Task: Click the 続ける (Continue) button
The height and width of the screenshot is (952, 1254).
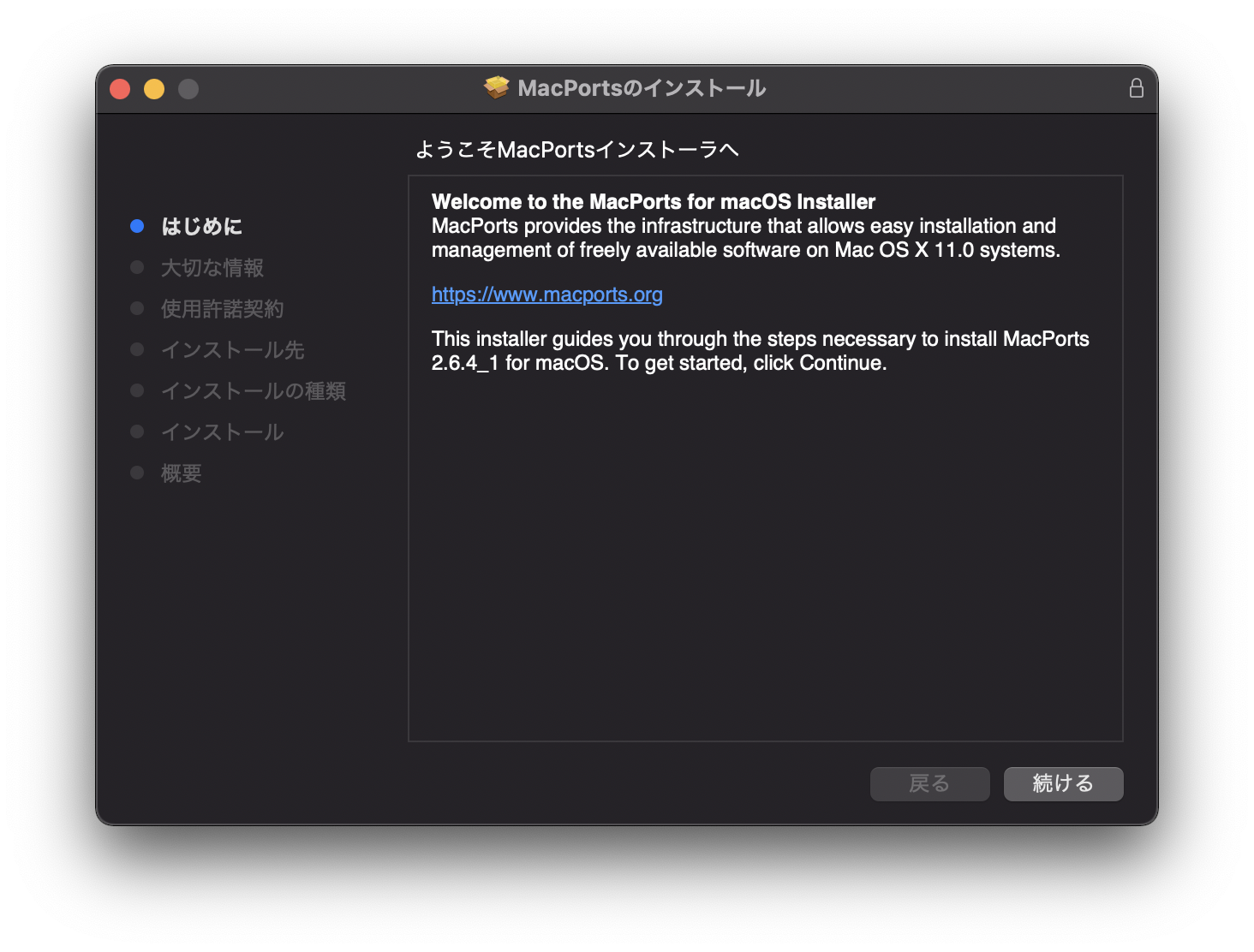Action: tap(1063, 783)
